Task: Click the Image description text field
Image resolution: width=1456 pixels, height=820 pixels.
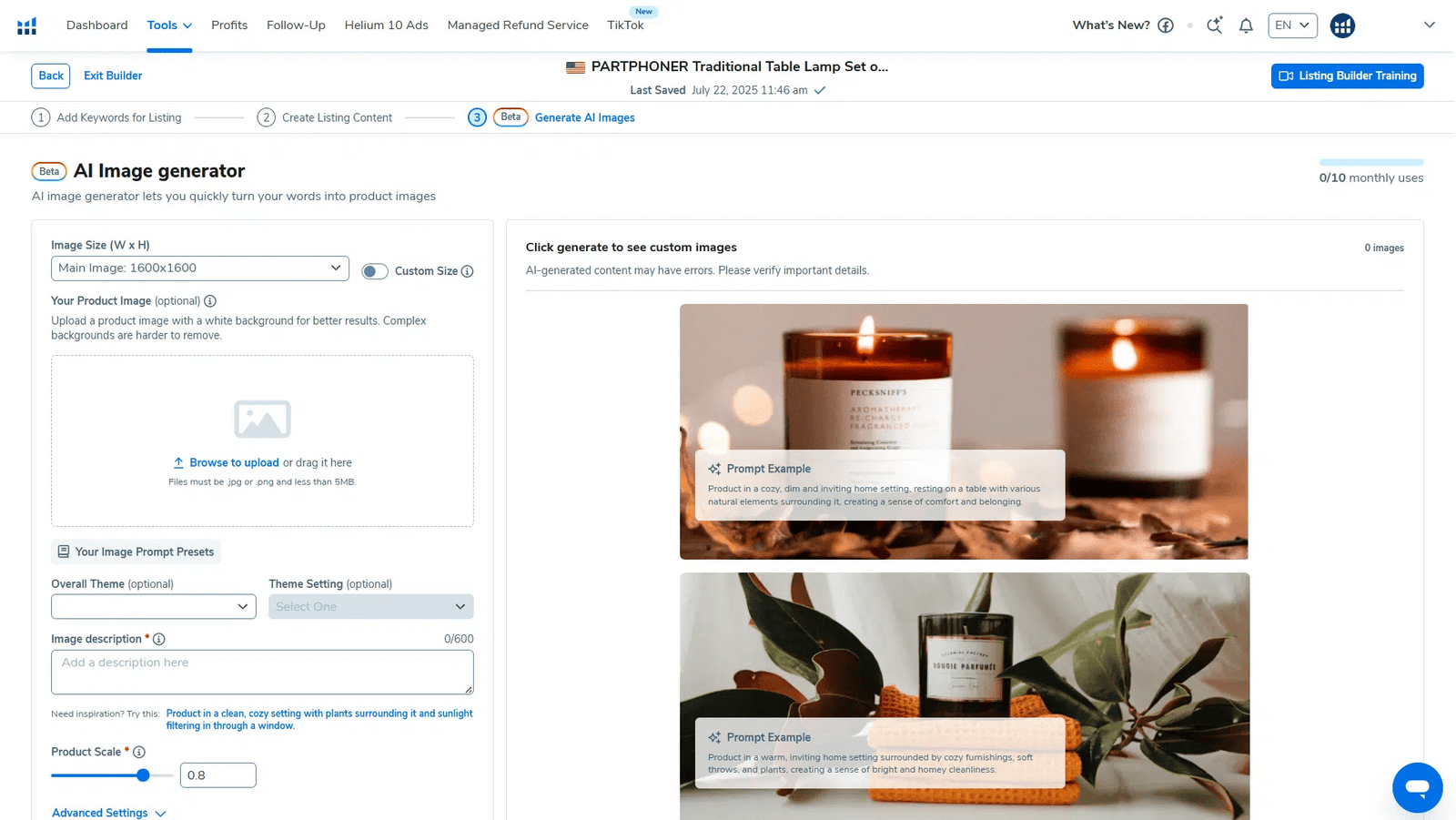Action: (x=262, y=673)
